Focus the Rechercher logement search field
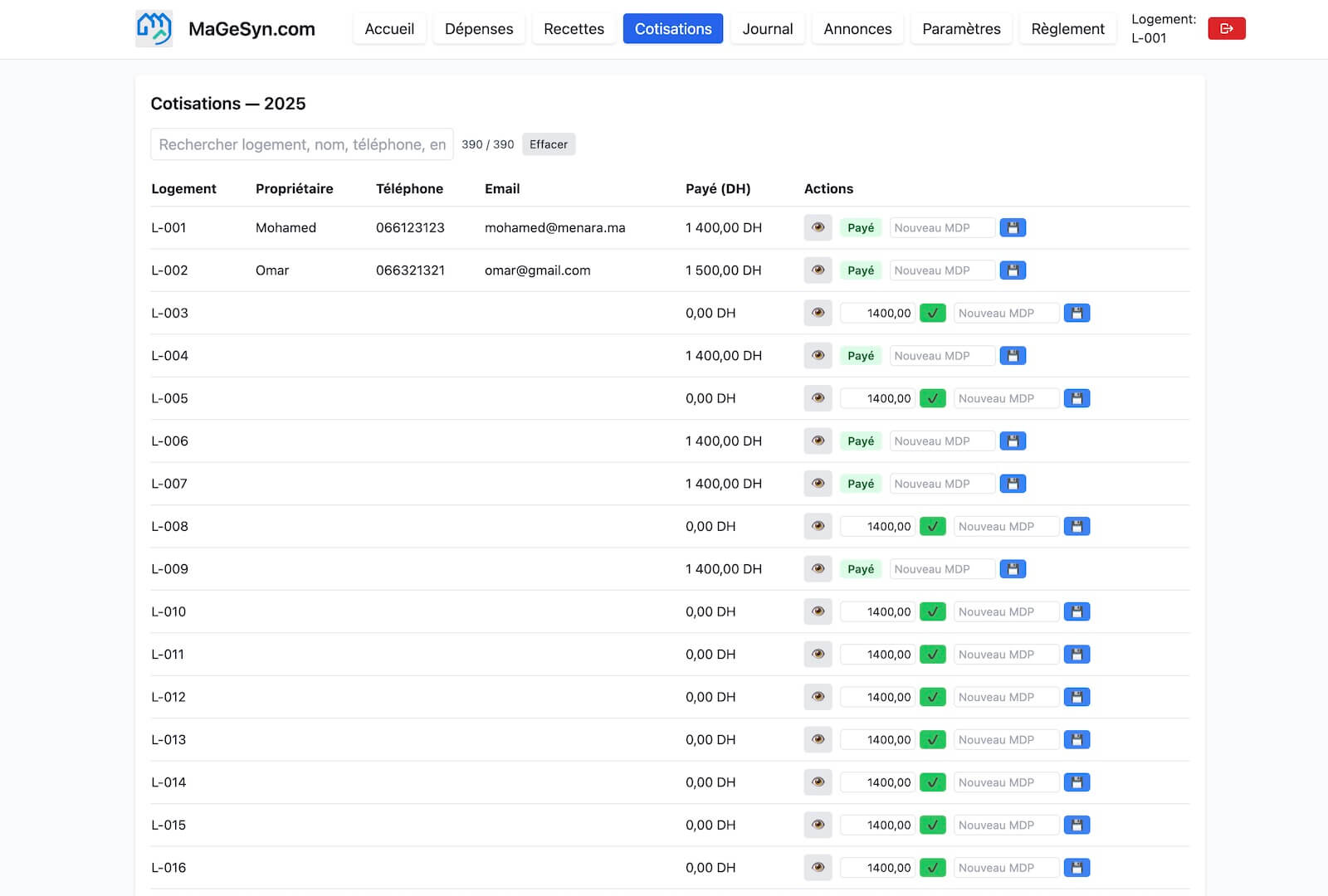 [301, 144]
